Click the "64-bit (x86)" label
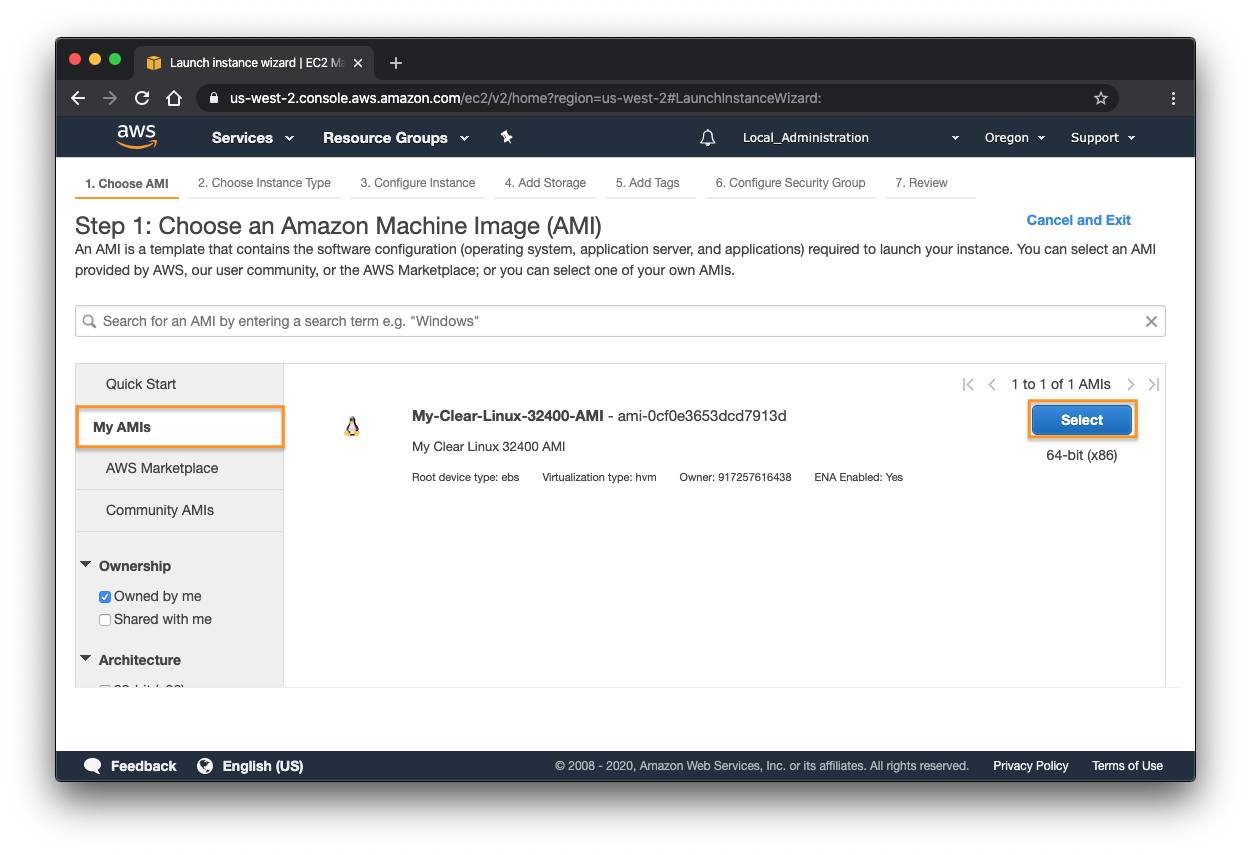This screenshot has width=1251, height=855. point(1082,455)
